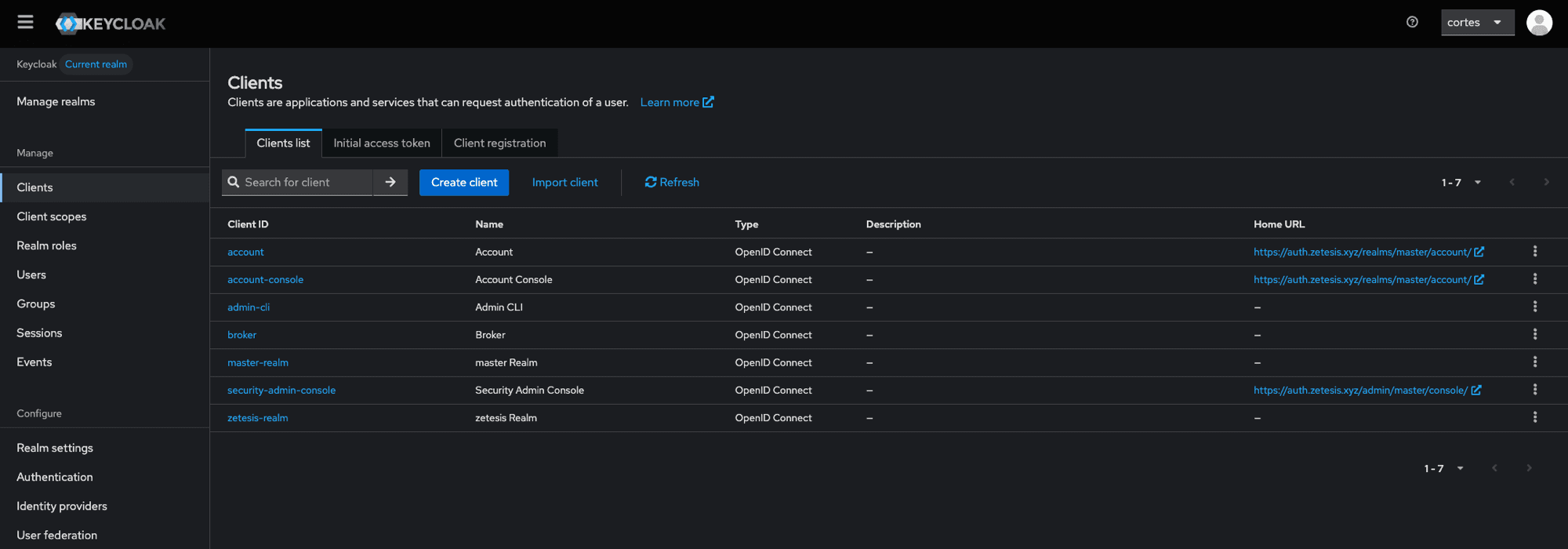
Task: Click the Description column header
Action: pyautogui.click(x=893, y=224)
